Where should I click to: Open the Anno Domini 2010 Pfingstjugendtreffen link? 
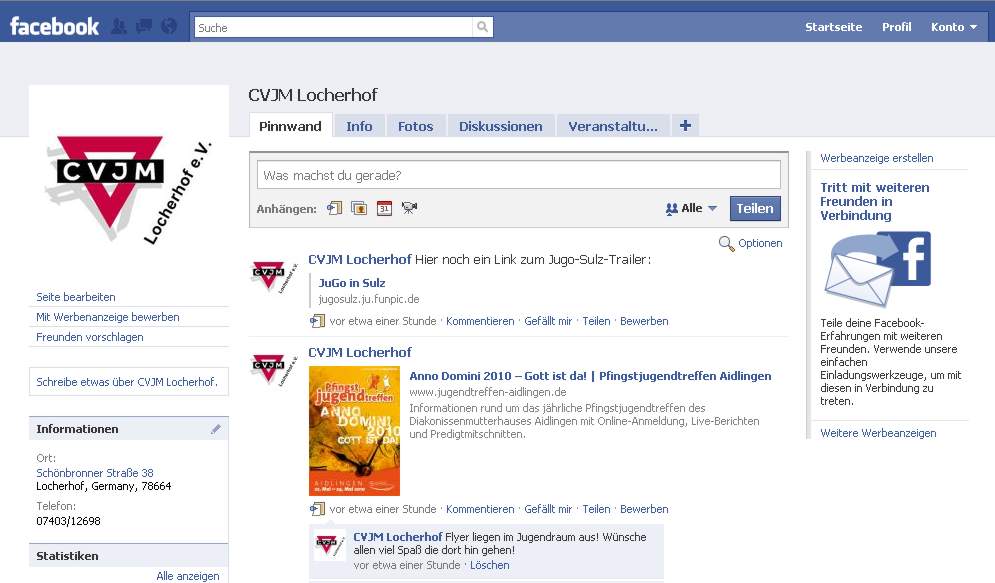(590, 376)
